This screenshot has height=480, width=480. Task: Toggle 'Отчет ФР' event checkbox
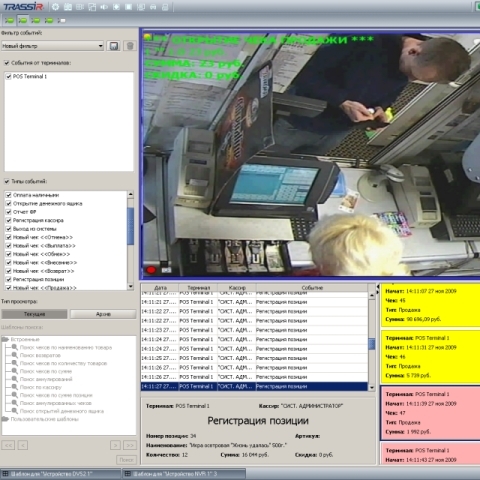[x=9, y=212]
